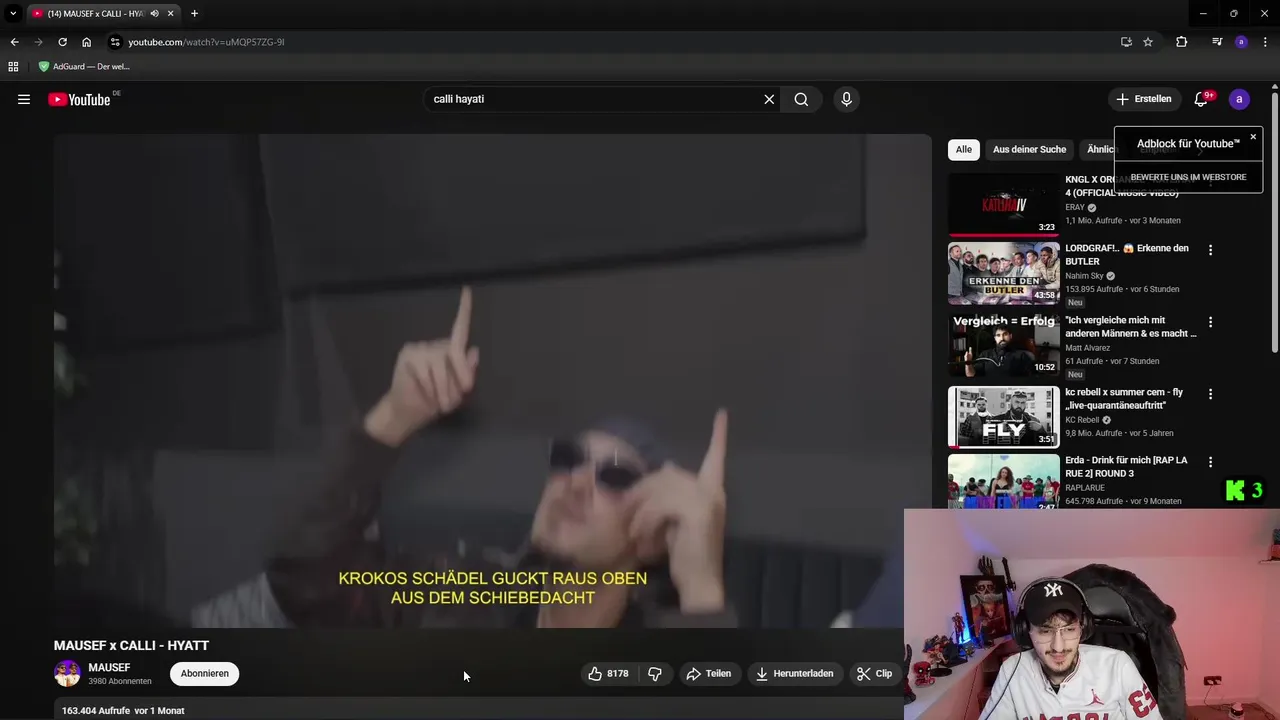The image size is (1280, 720).
Task: Open the Chrome three-dot menu
Action: 1264,42
